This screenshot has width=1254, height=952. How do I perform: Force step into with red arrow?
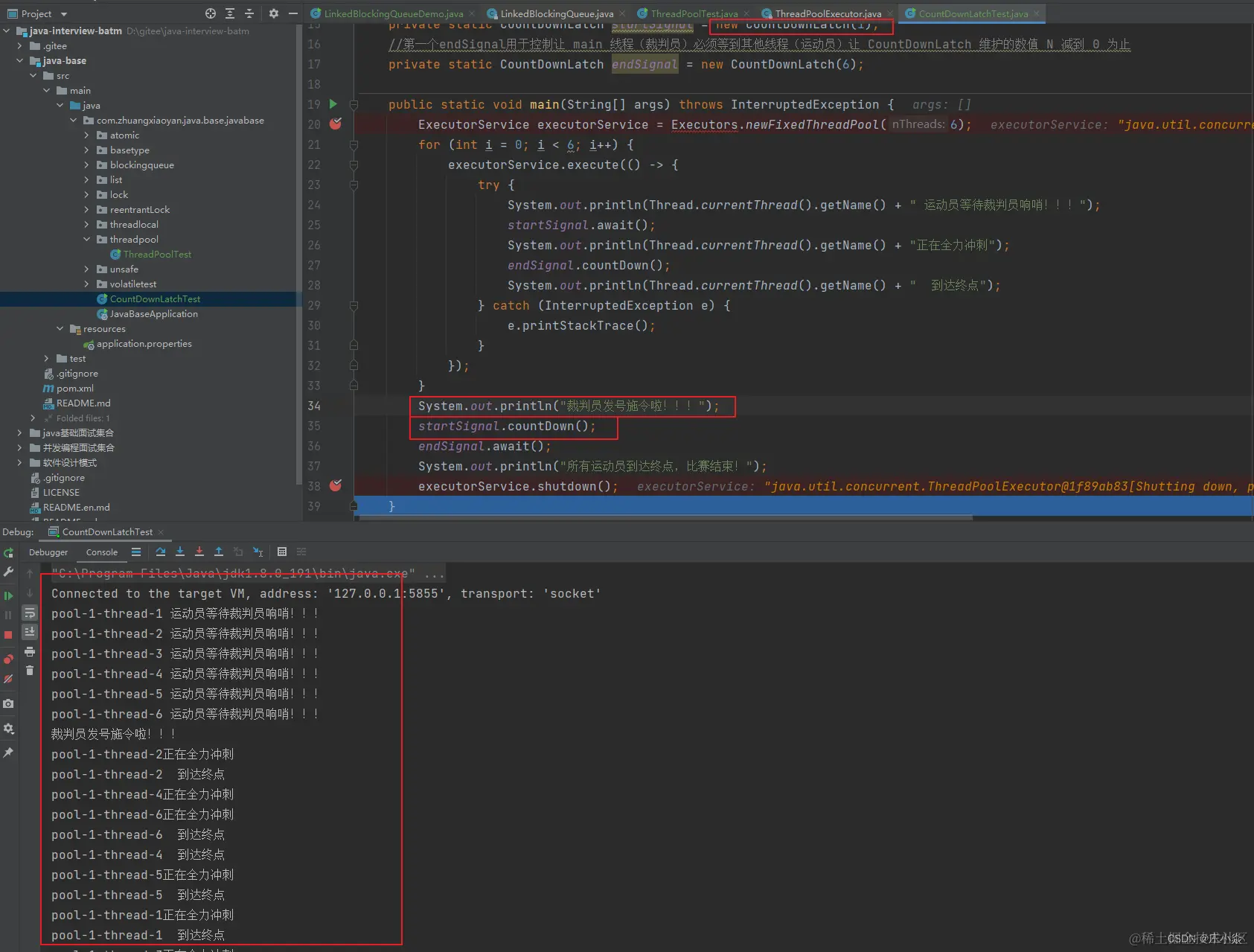[x=199, y=552]
